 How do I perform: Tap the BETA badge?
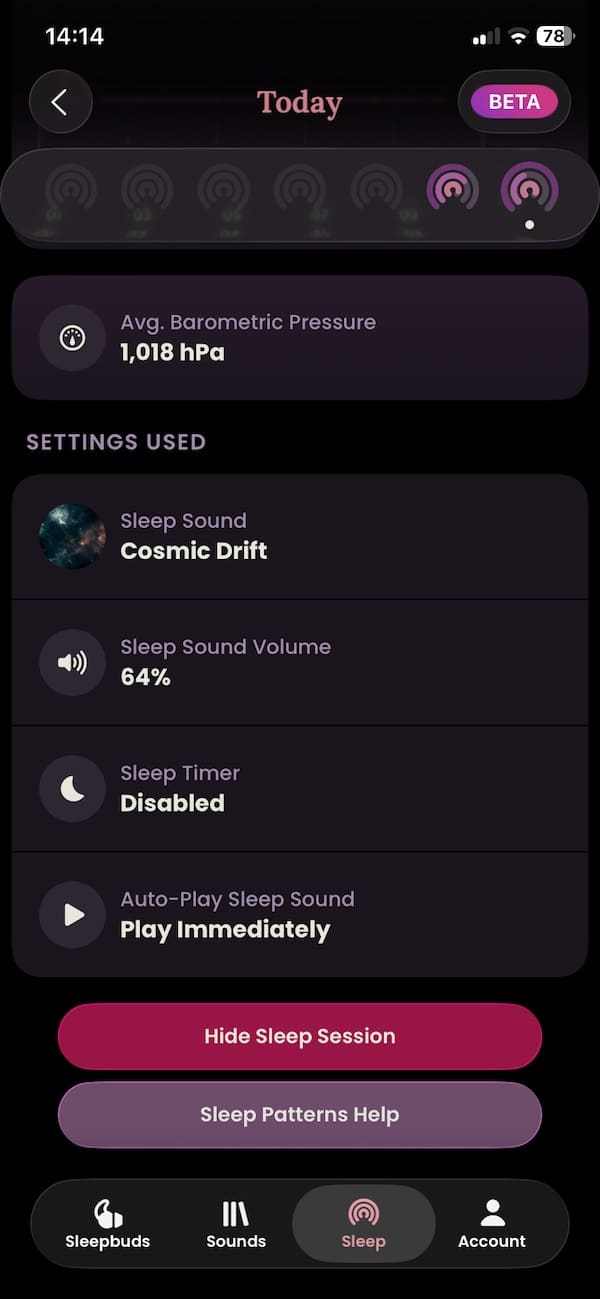[x=514, y=102]
